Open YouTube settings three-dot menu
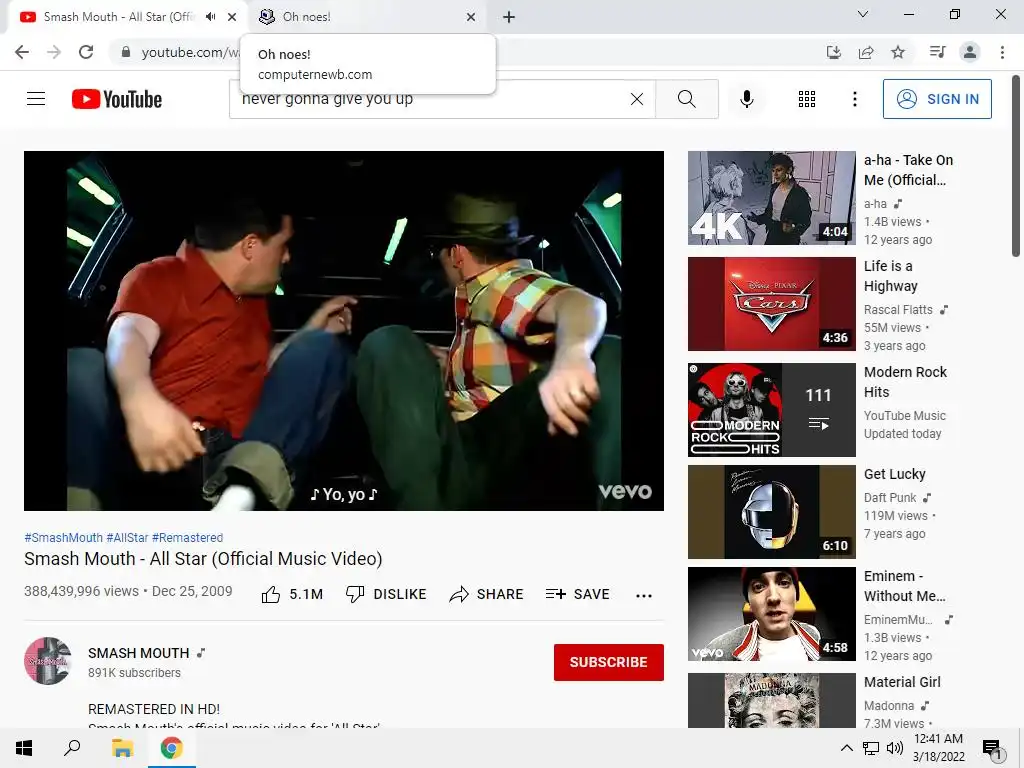 point(854,99)
